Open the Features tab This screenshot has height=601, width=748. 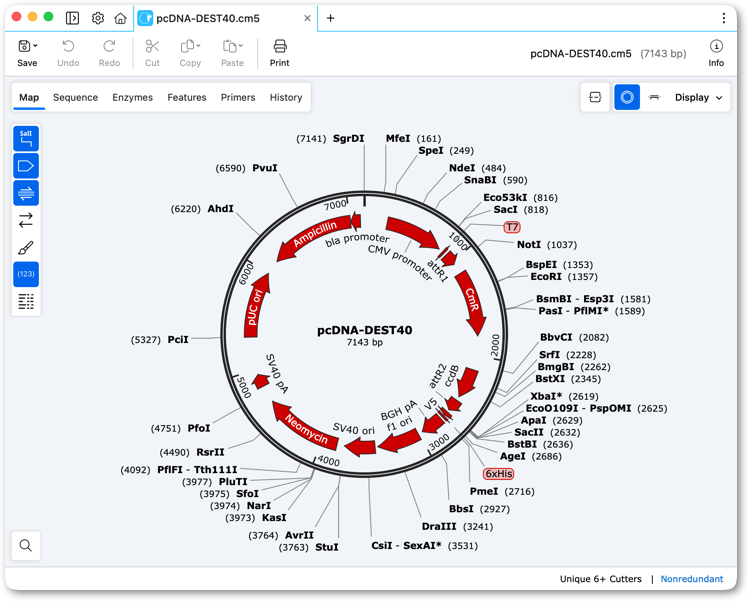pyautogui.click(x=187, y=97)
